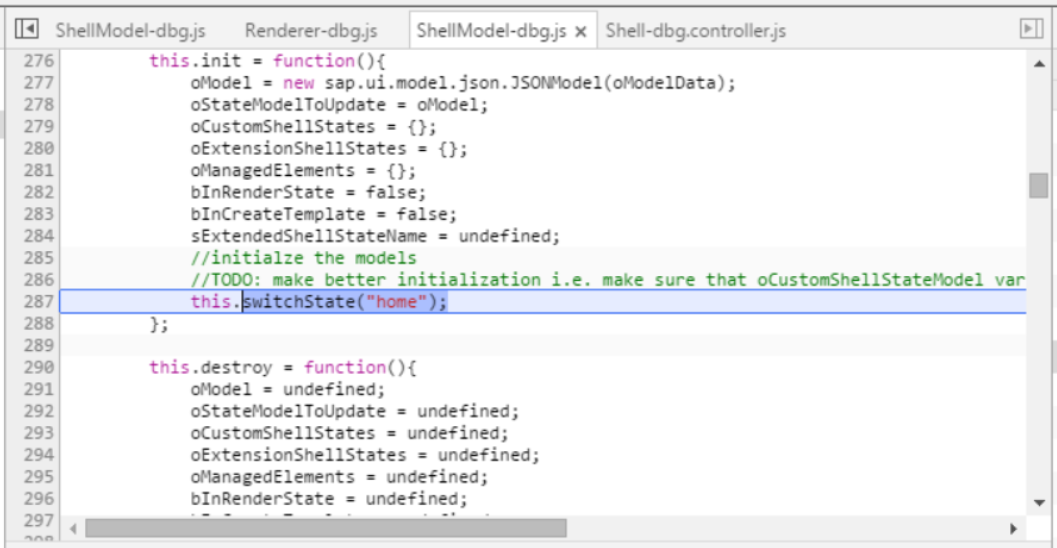1057x548 pixels.
Task: Click 'oManagedElements = {};' line
Action: [x=303, y=170]
